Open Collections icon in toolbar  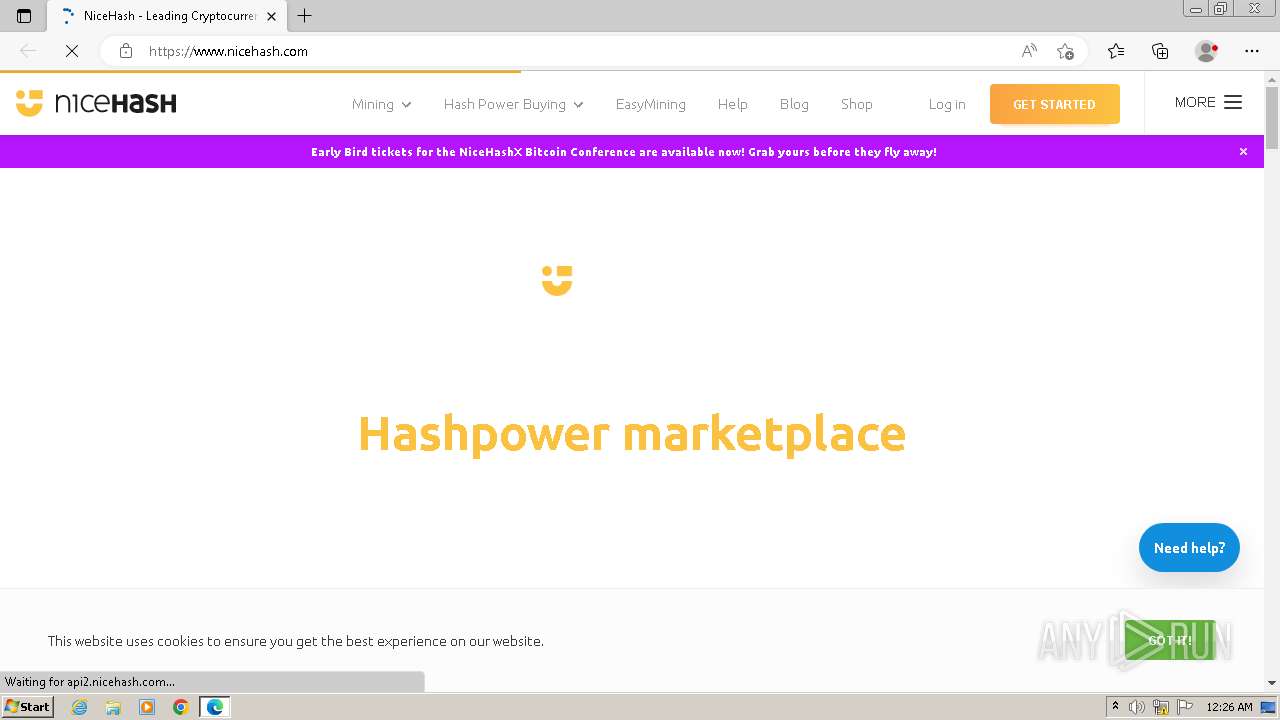1160,51
